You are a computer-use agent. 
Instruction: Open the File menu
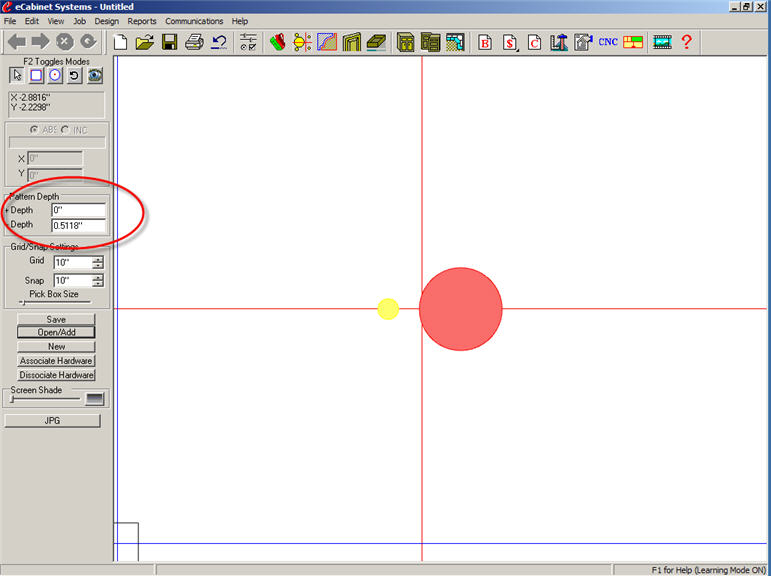point(10,21)
